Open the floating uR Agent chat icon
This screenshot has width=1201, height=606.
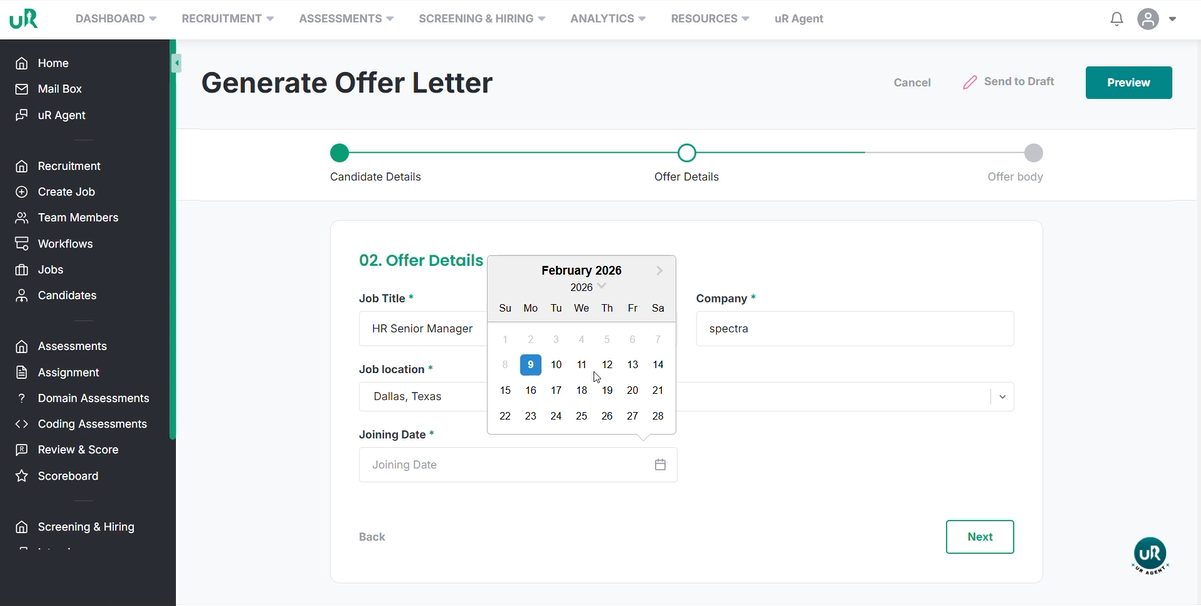[x=1150, y=554]
